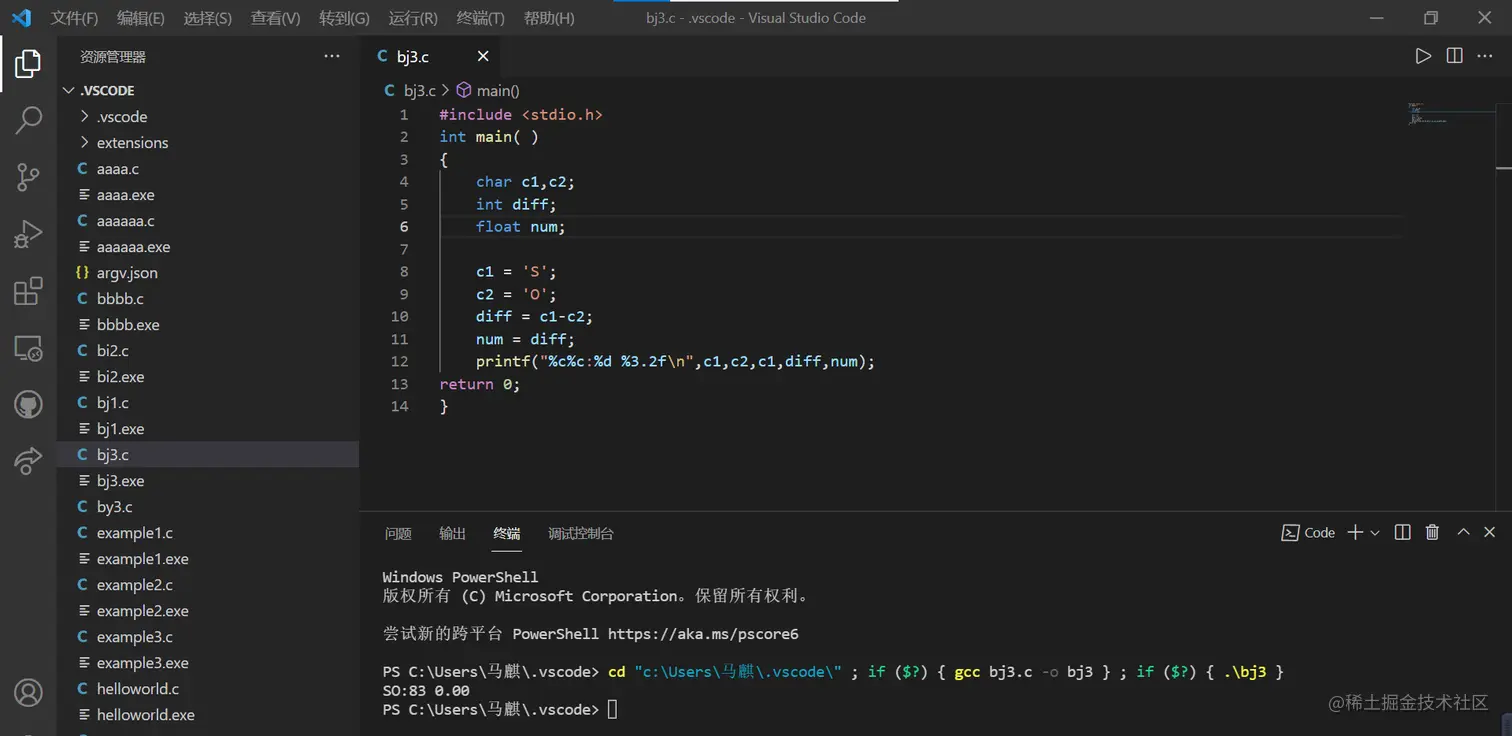Open the Remote Explorer view
Viewport: 1512px width, 736px height.
point(28,348)
